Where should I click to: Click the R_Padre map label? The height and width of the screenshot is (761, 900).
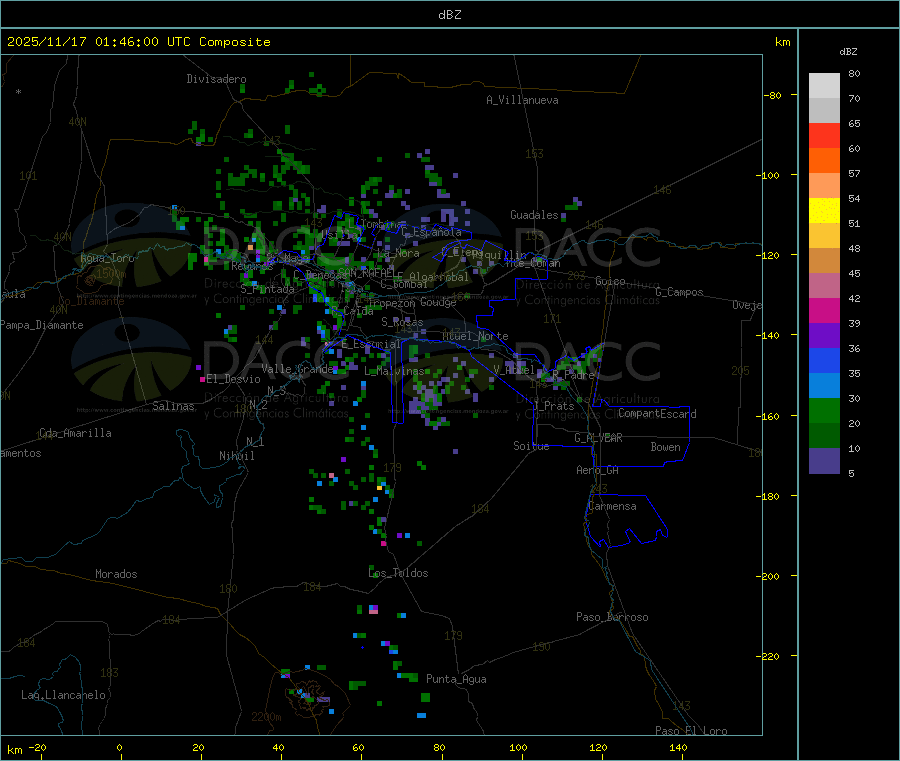[x=573, y=375]
